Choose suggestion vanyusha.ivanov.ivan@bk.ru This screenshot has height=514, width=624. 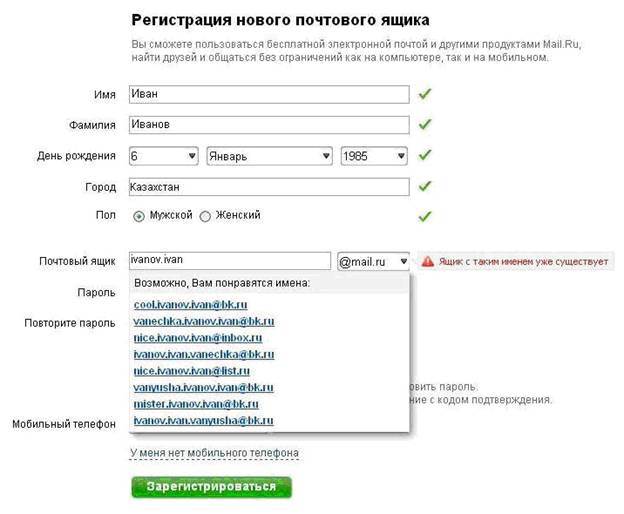203,387
